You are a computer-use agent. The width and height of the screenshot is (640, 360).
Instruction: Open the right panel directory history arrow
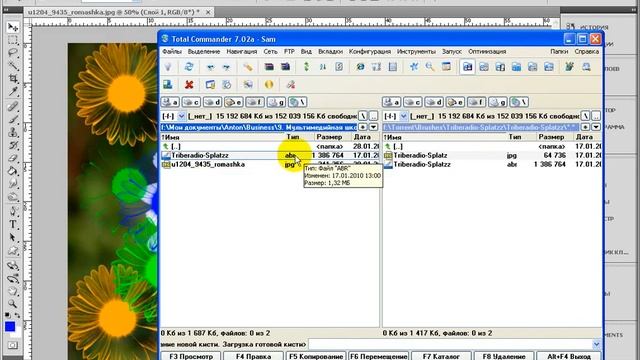tap(596, 127)
